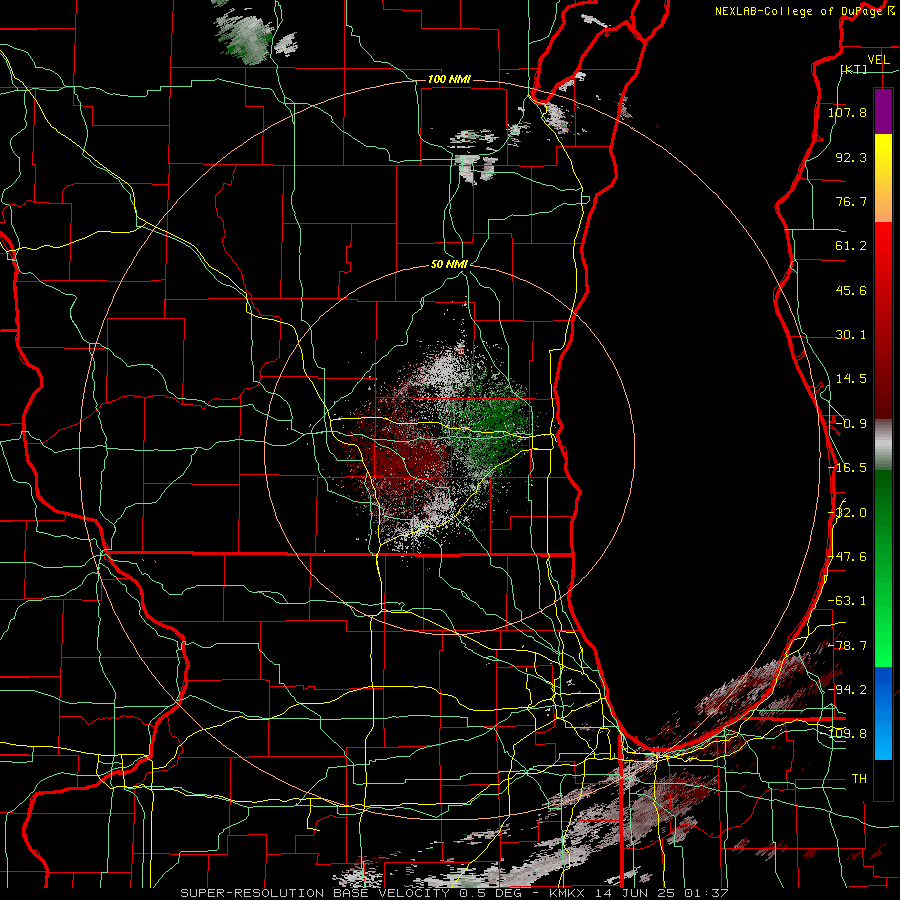900x900 pixels.
Task: Pick the gray near-zero segment of color bar
Action: pos(883,445)
